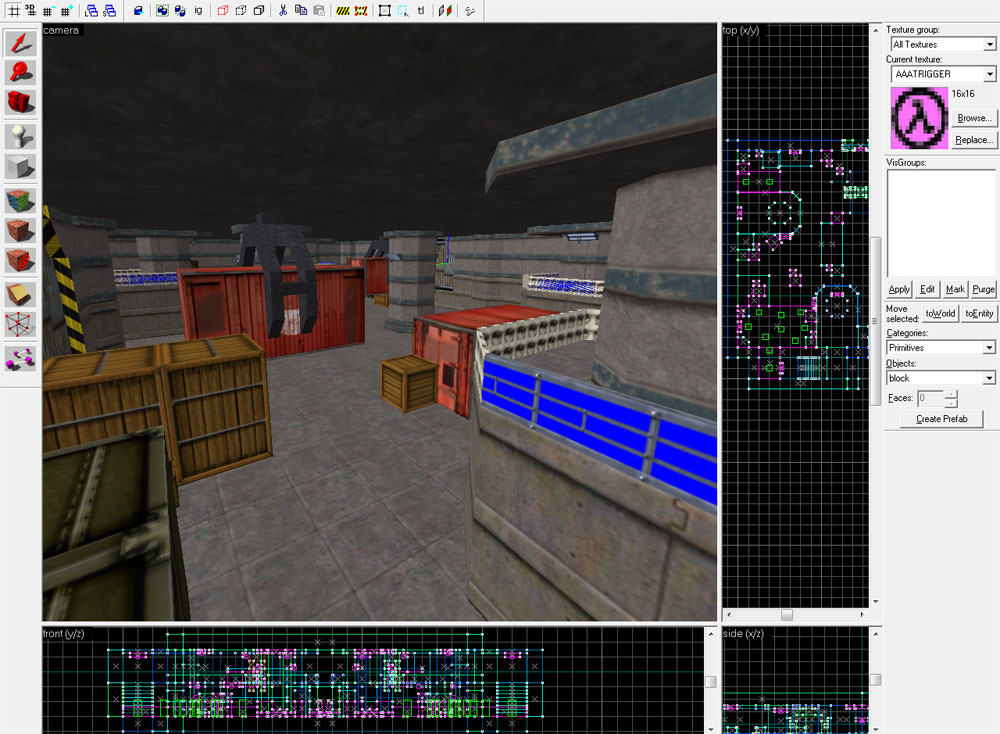Click the VisGroups Apply button
This screenshot has width=1000, height=734.
(x=899, y=290)
